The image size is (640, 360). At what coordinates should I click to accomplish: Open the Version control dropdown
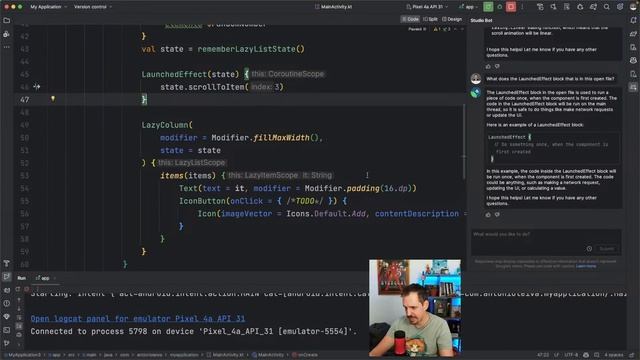[93, 7]
